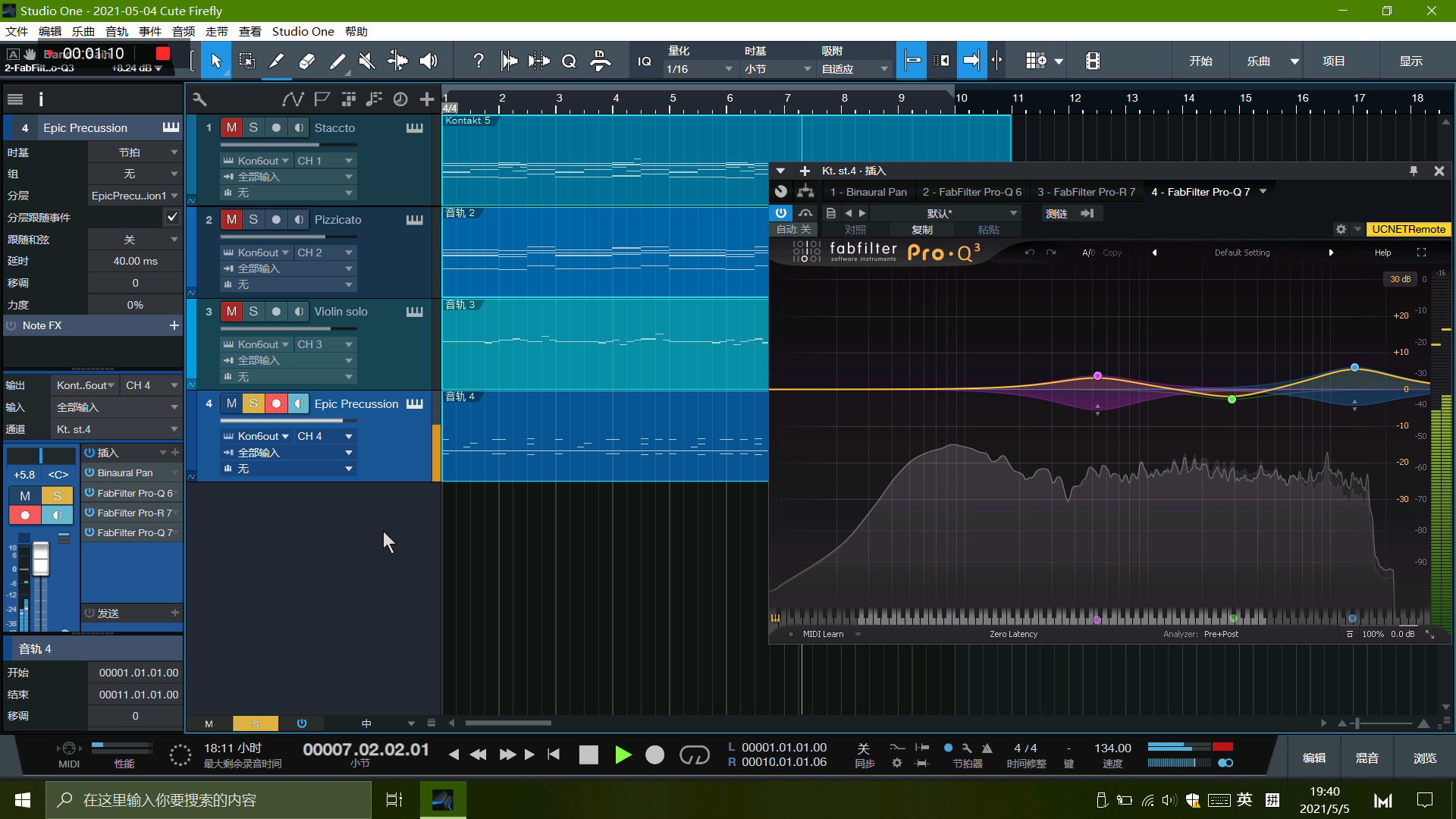The image size is (1456, 819).
Task: Add a new track with plus icon
Action: pos(427,99)
